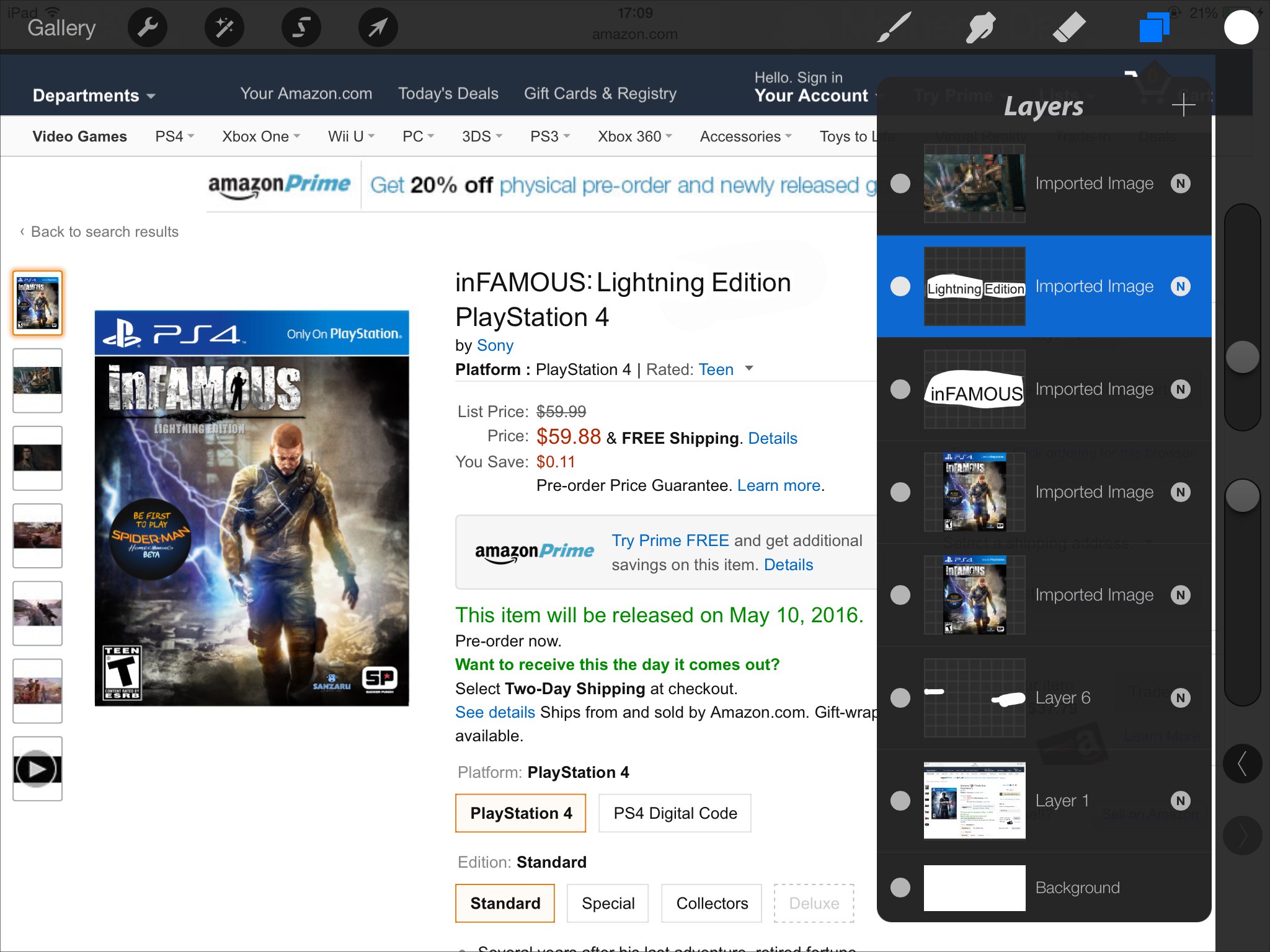Toggle visibility of Lightning Edition layer

point(900,286)
